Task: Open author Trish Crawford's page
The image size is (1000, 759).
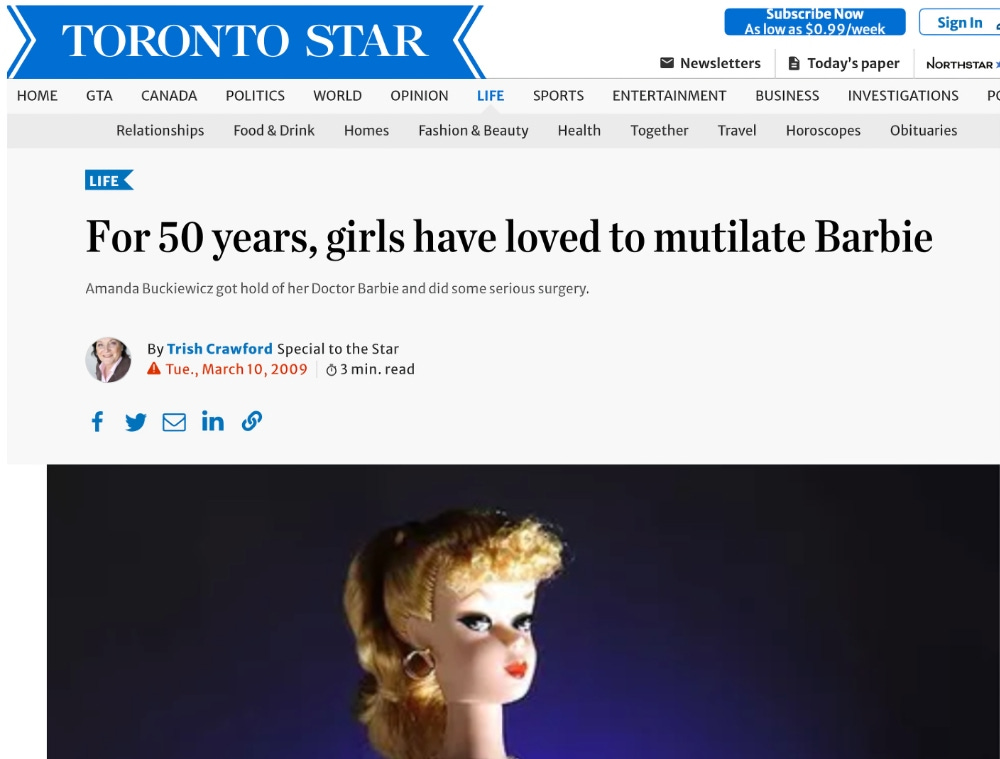Action: coord(219,349)
